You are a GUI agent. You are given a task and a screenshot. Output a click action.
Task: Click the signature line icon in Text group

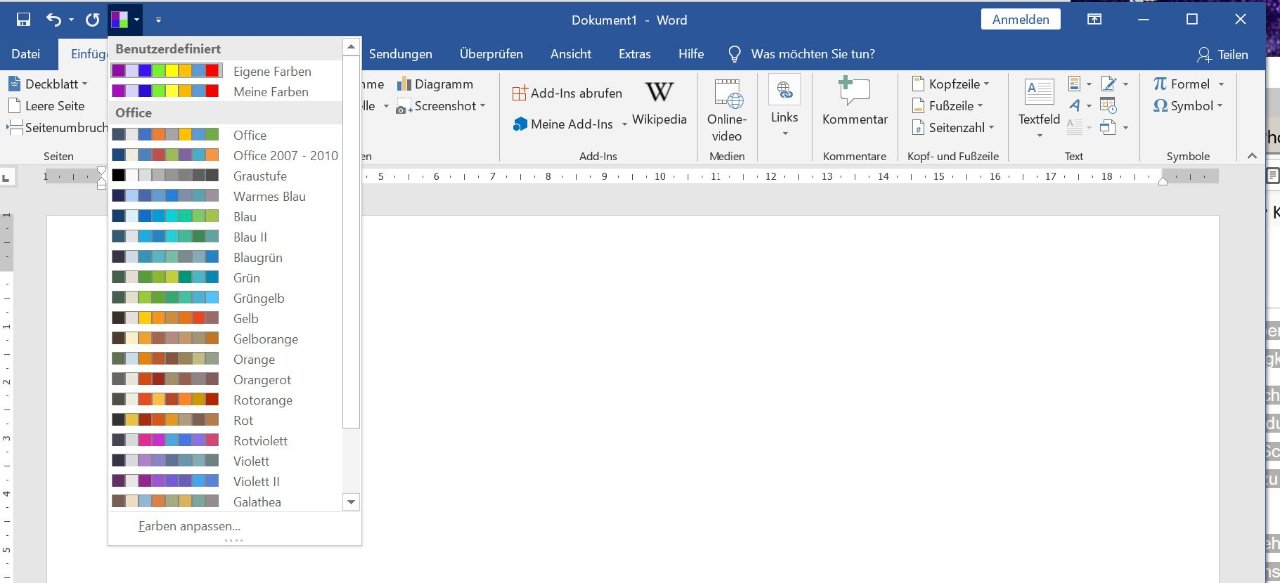1108,84
